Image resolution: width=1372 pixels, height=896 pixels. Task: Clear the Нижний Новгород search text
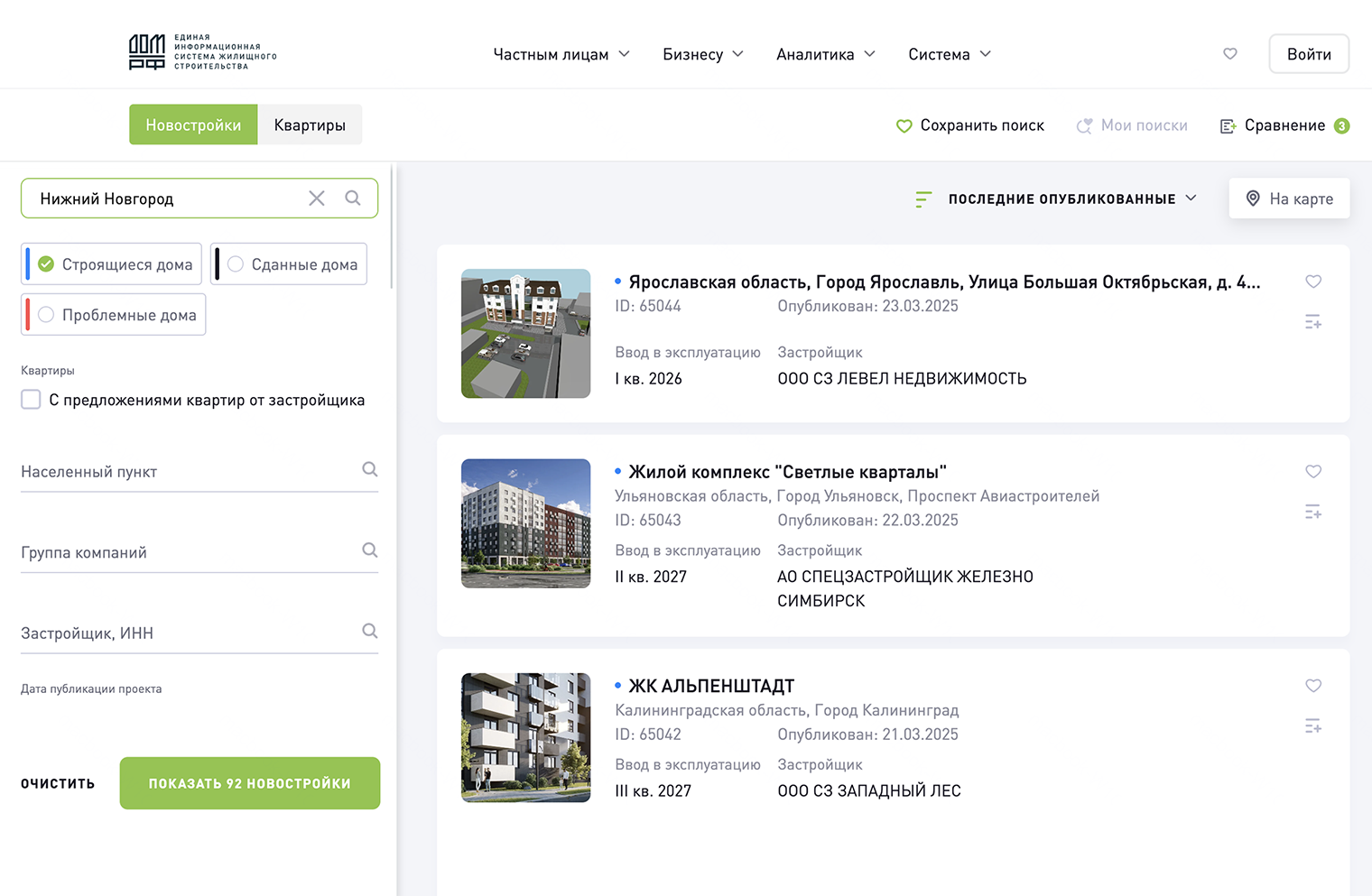317,199
